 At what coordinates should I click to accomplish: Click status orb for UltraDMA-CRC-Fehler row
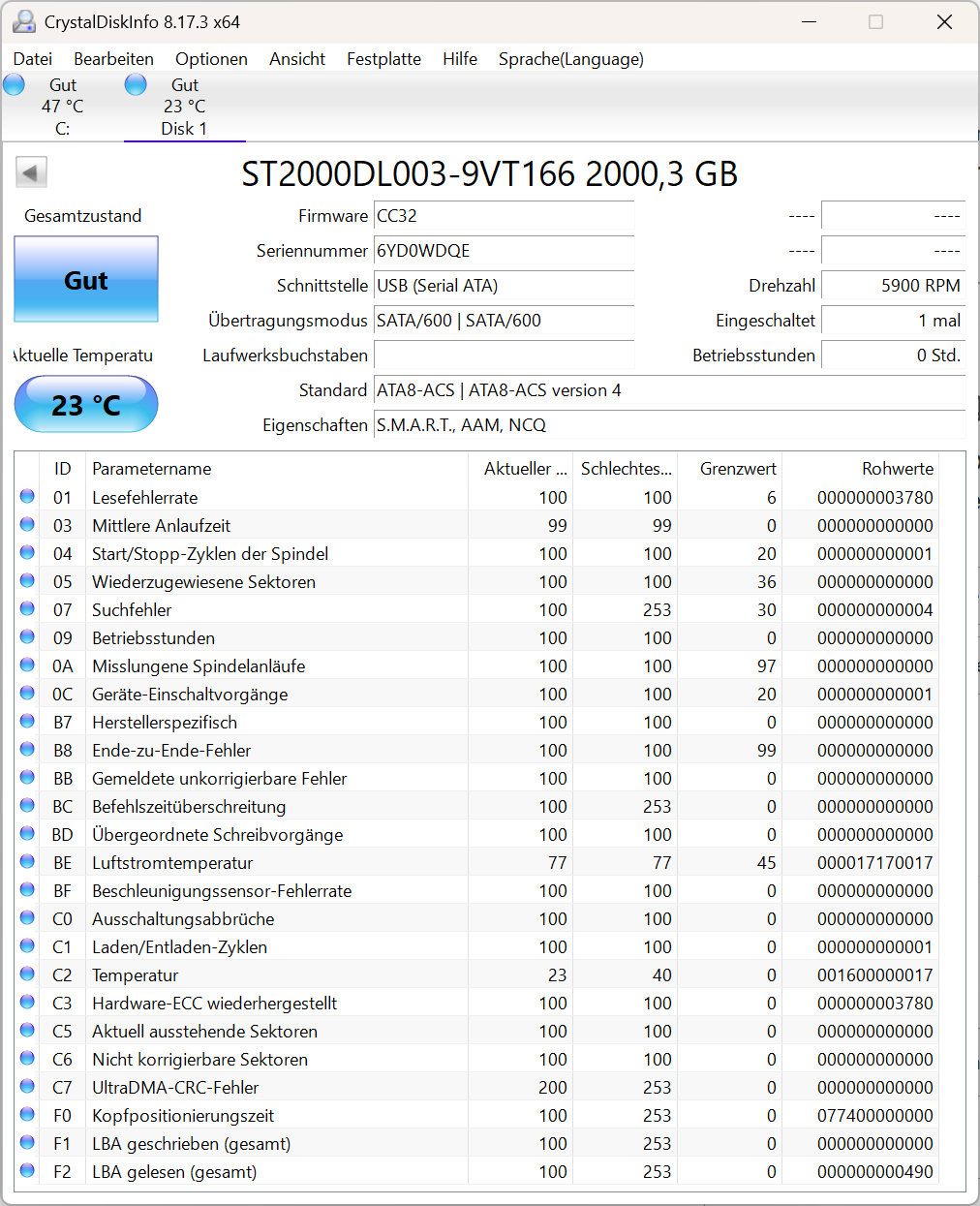(27, 1087)
